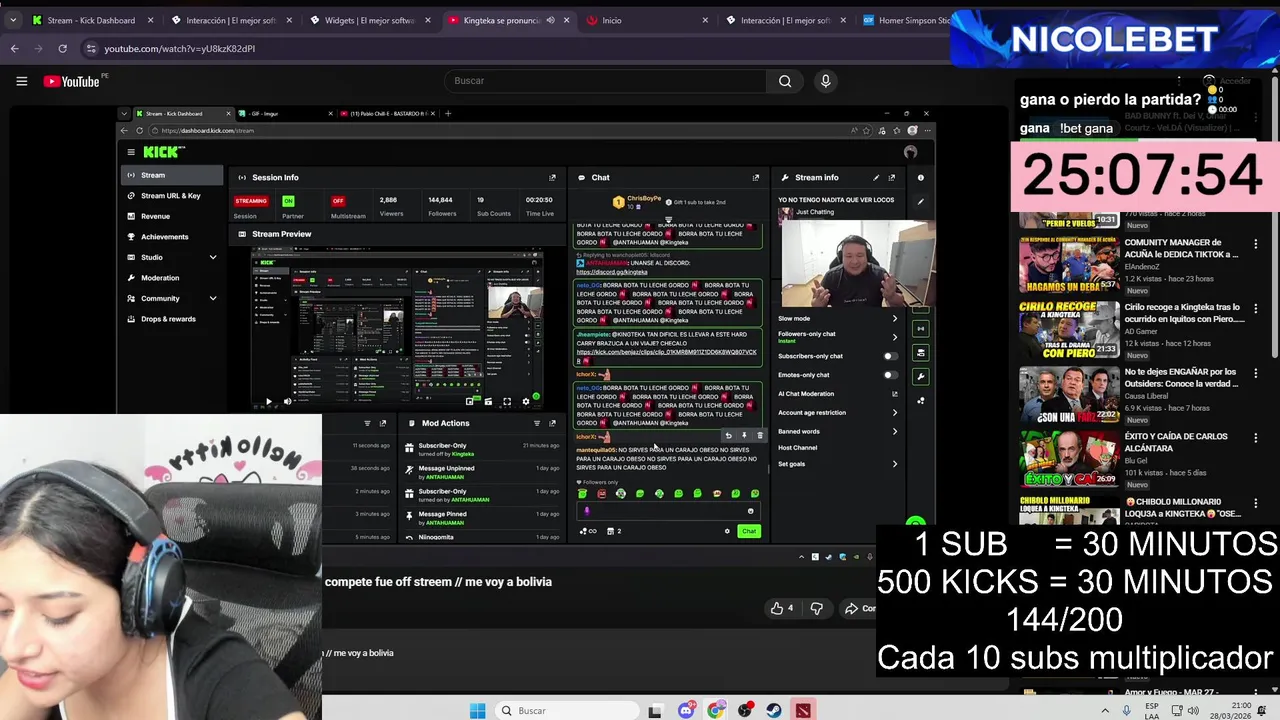Image resolution: width=1280 pixels, height=720 pixels.
Task: Play the video with the play icon
Action: [268, 402]
